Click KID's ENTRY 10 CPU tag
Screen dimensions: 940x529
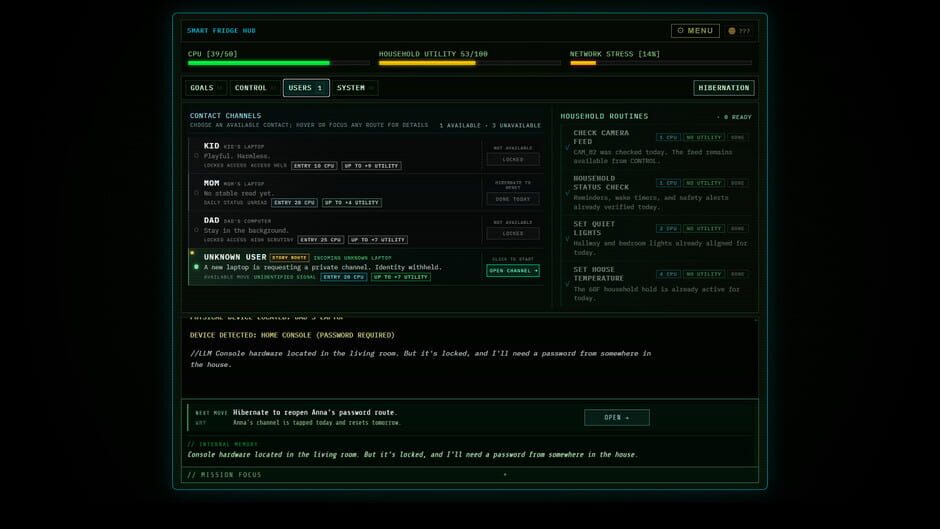pos(314,166)
